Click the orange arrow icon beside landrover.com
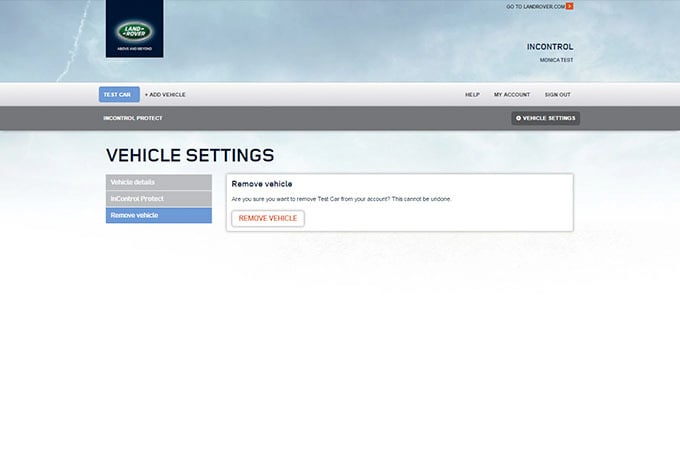The width and height of the screenshot is (680, 450). (570, 6)
